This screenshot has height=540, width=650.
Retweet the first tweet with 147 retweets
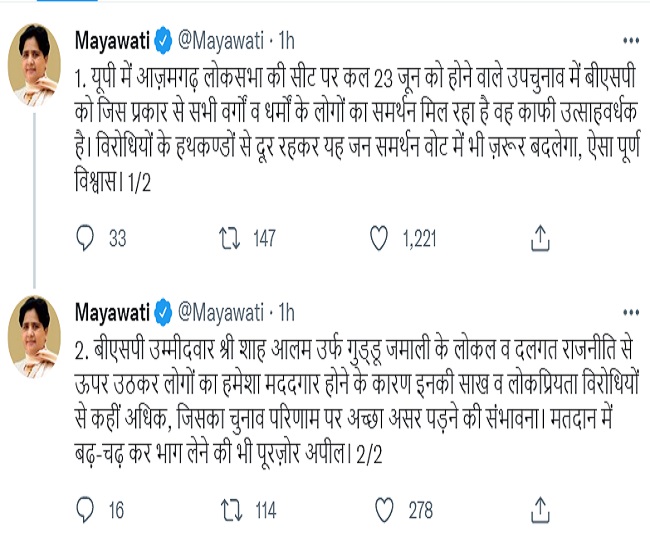click(229, 237)
